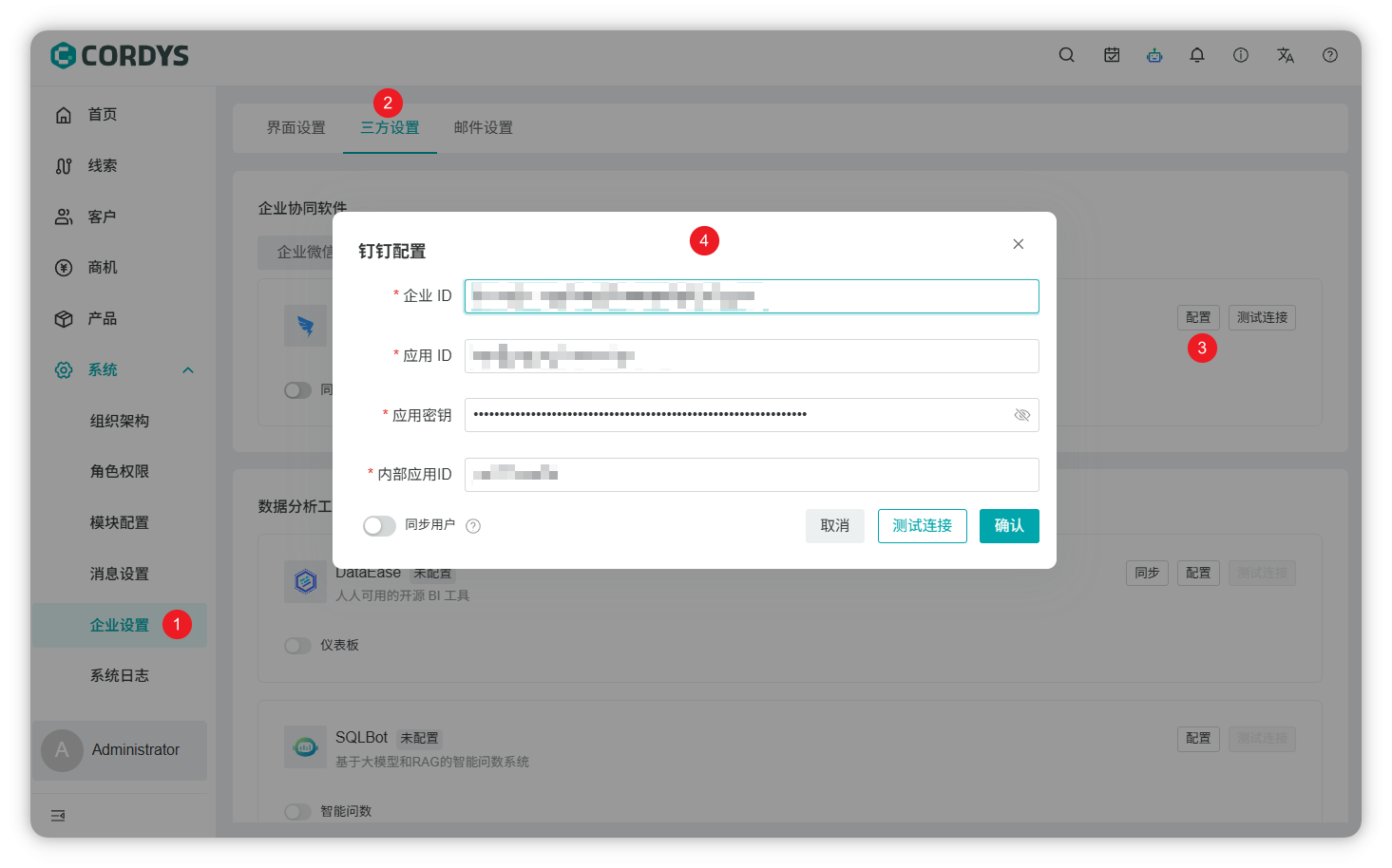1392x868 pixels.
Task: Open the help question mark icon in header
Action: pyautogui.click(x=1330, y=55)
